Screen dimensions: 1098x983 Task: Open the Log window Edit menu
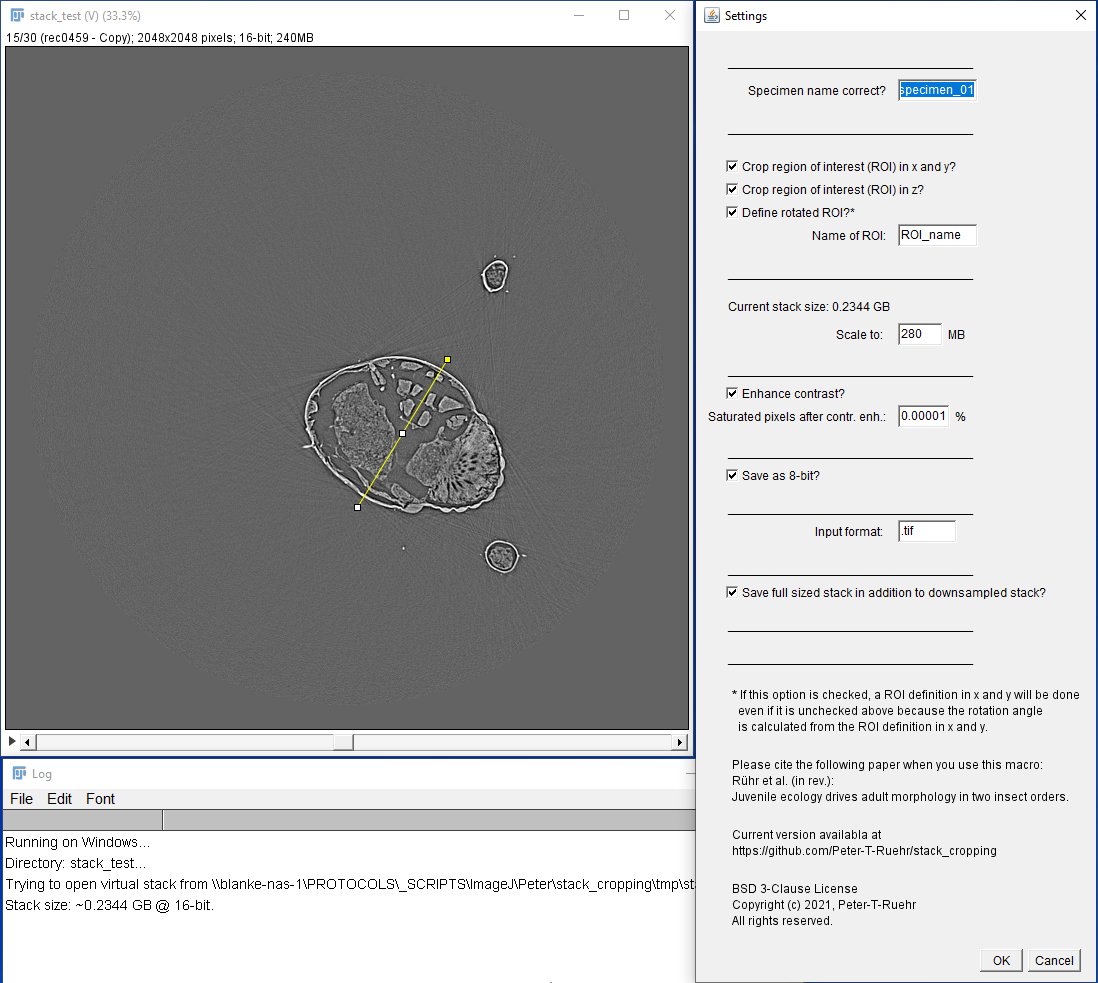click(60, 799)
